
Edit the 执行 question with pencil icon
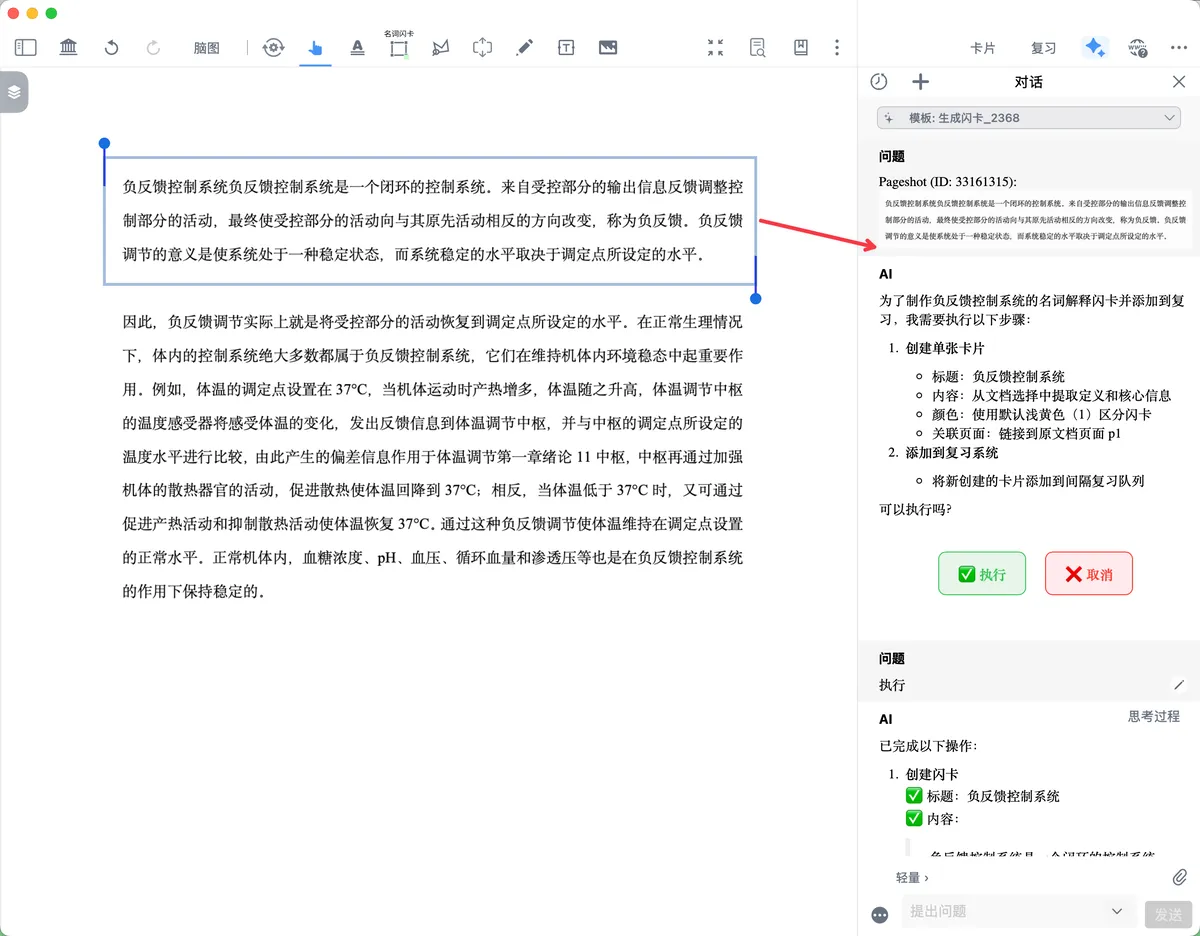click(1179, 685)
